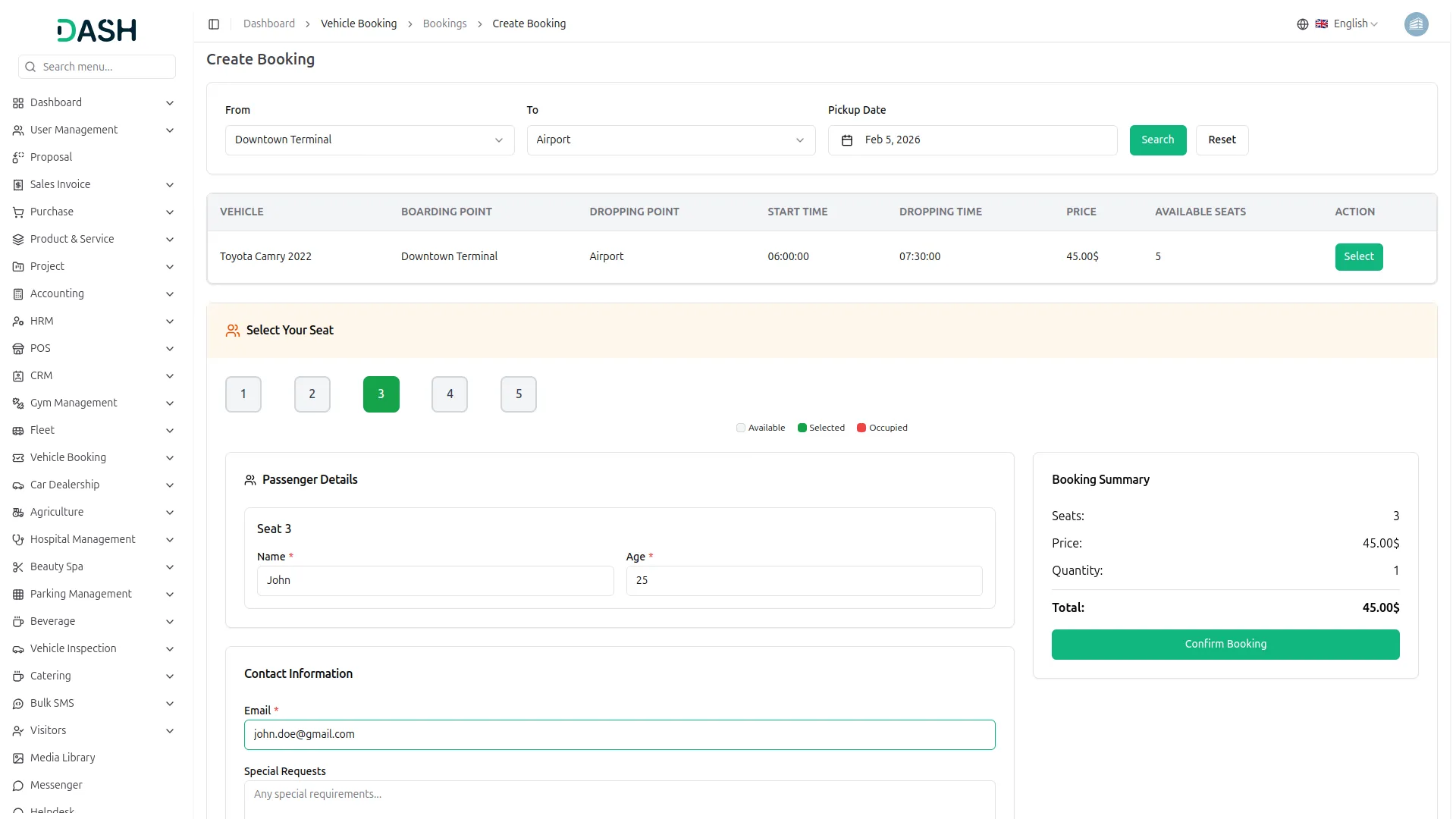The height and width of the screenshot is (819, 1456).
Task: Open the To destination dropdown
Action: pyautogui.click(x=671, y=140)
